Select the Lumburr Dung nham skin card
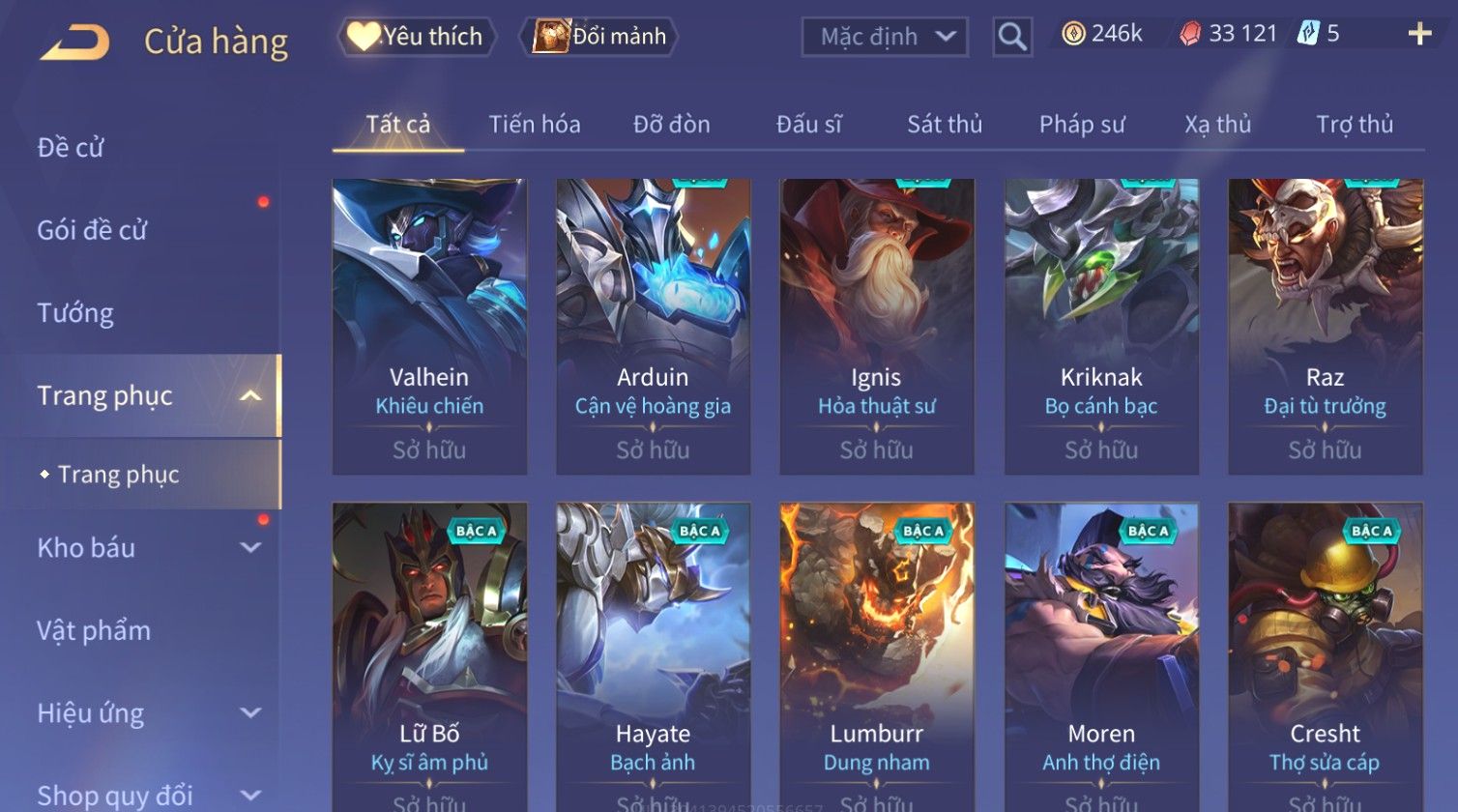Screen dimensions: 1458x812 click(x=876, y=657)
